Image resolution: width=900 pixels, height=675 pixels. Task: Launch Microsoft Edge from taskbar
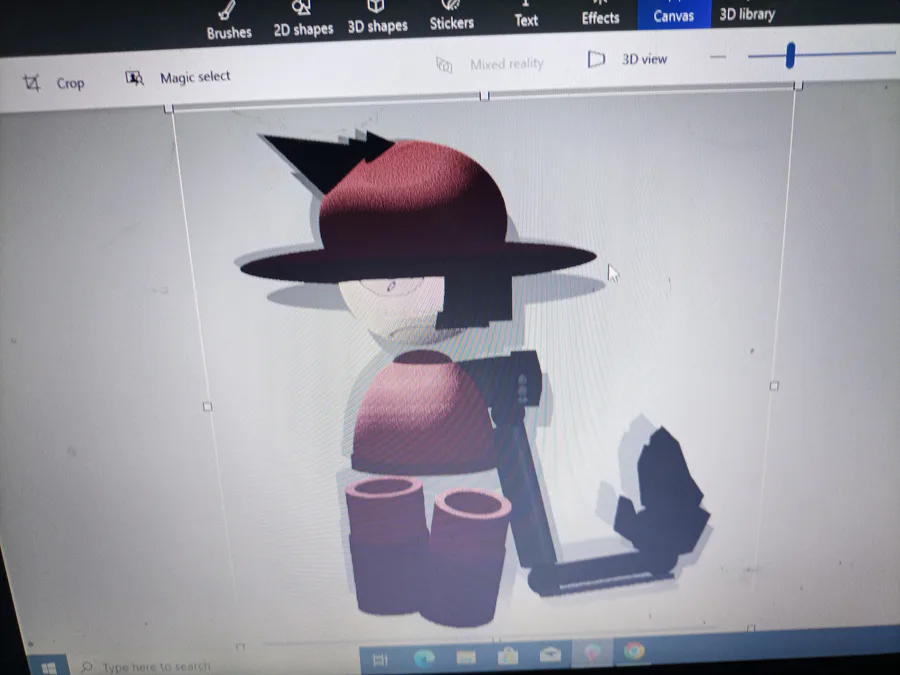pyautogui.click(x=424, y=658)
